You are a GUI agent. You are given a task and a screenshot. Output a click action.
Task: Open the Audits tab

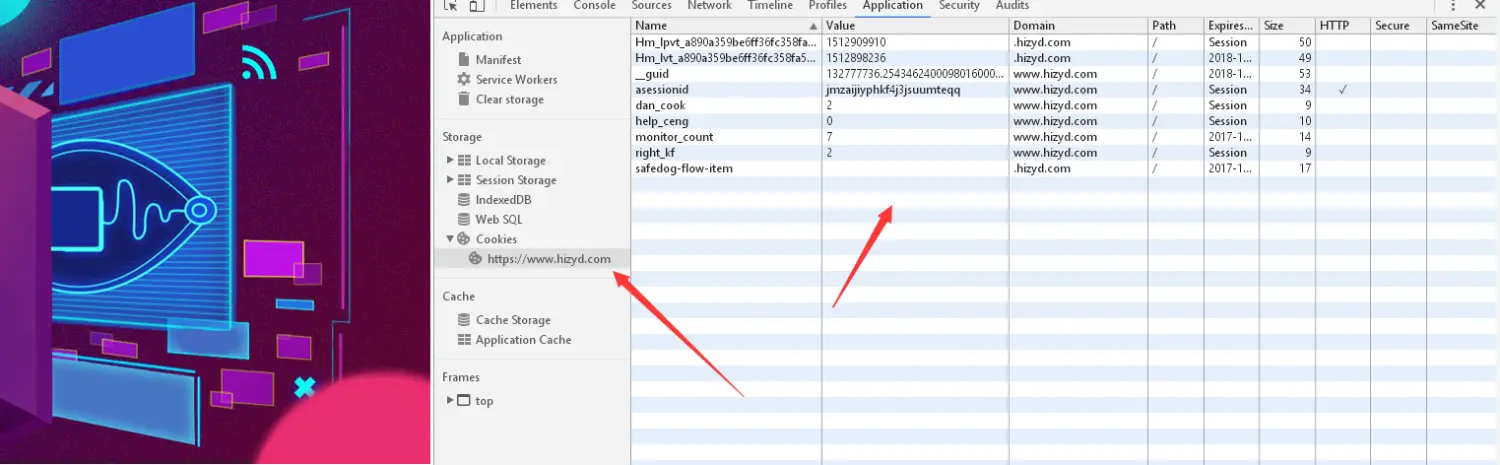[x=1012, y=5]
